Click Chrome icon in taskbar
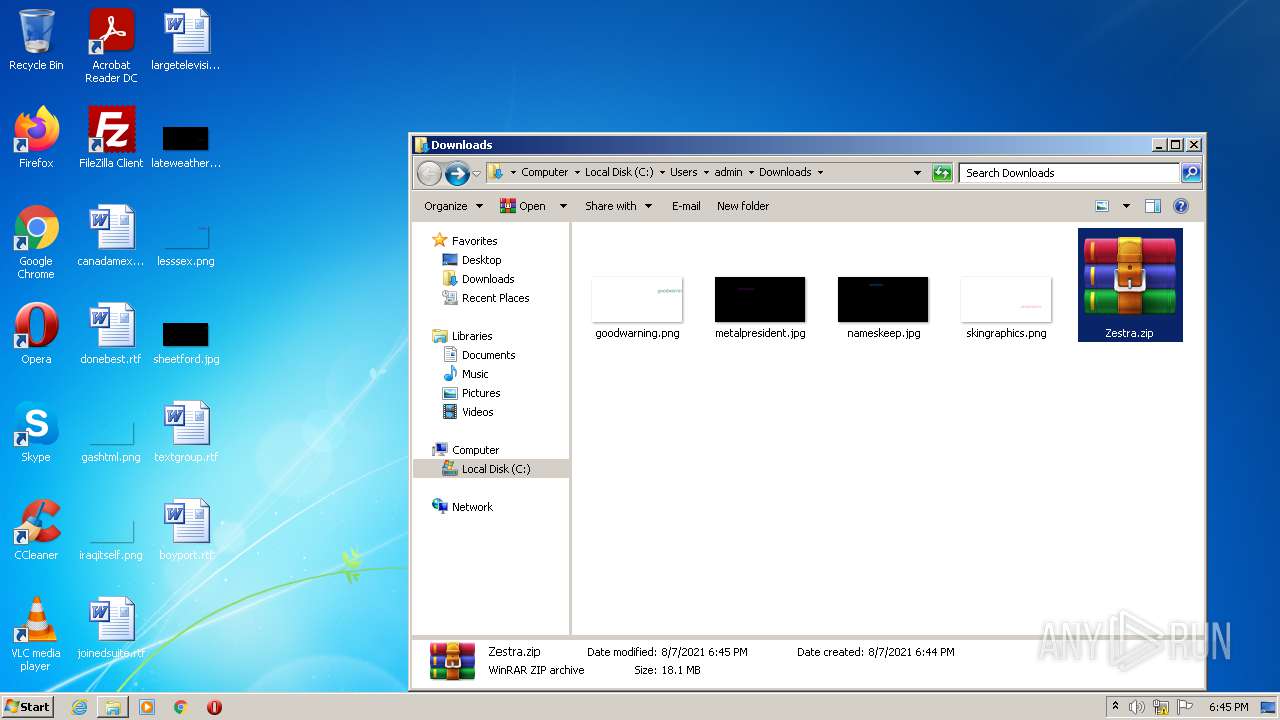The image size is (1280, 720). pyautogui.click(x=181, y=707)
